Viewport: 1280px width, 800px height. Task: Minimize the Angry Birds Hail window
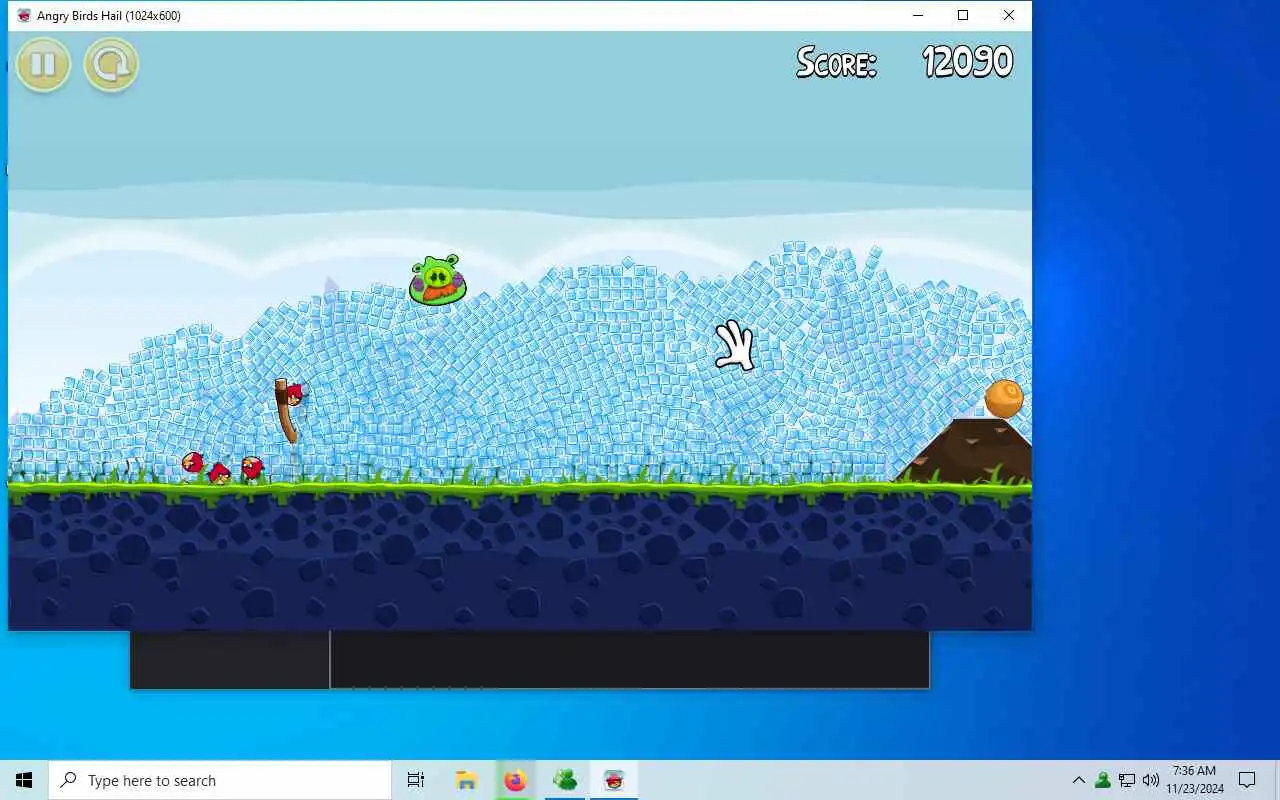(x=917, y=15)
